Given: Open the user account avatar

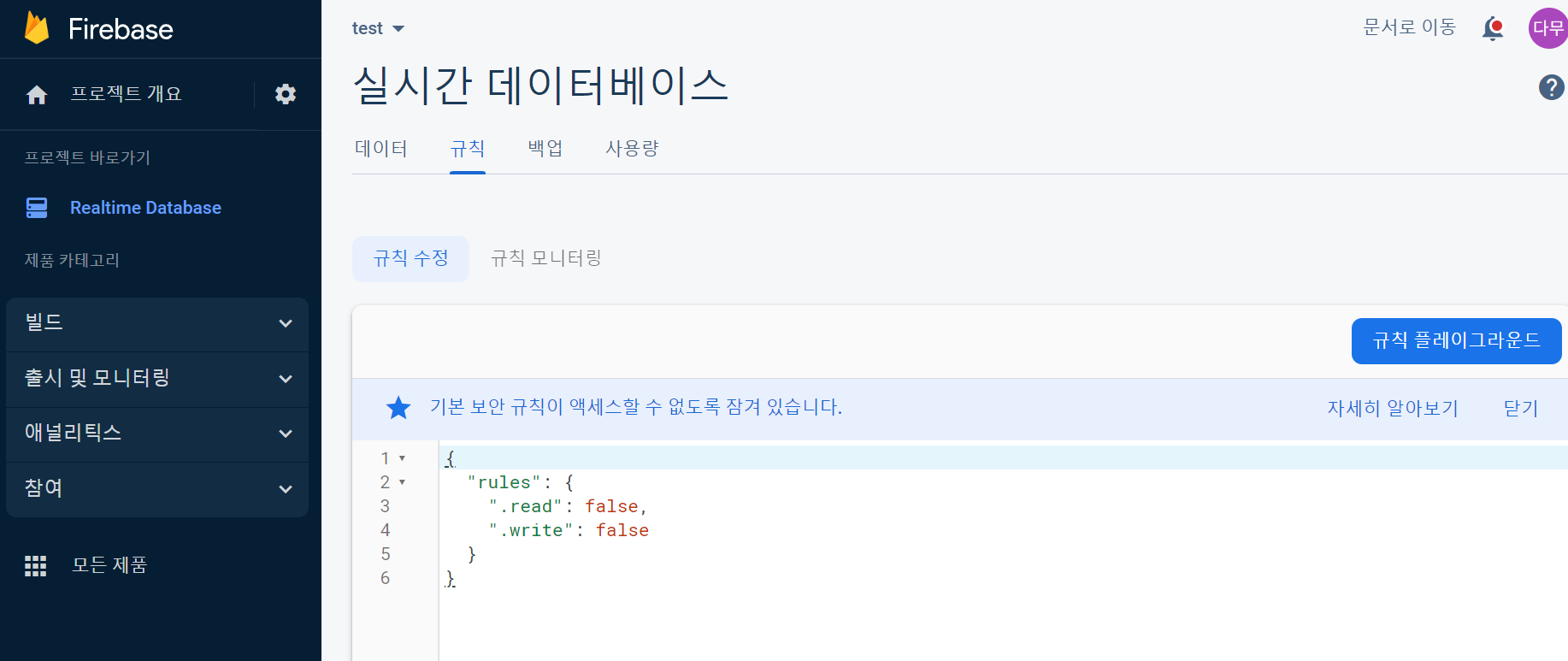Looking at the screenshot, I should pos(1547,28).
